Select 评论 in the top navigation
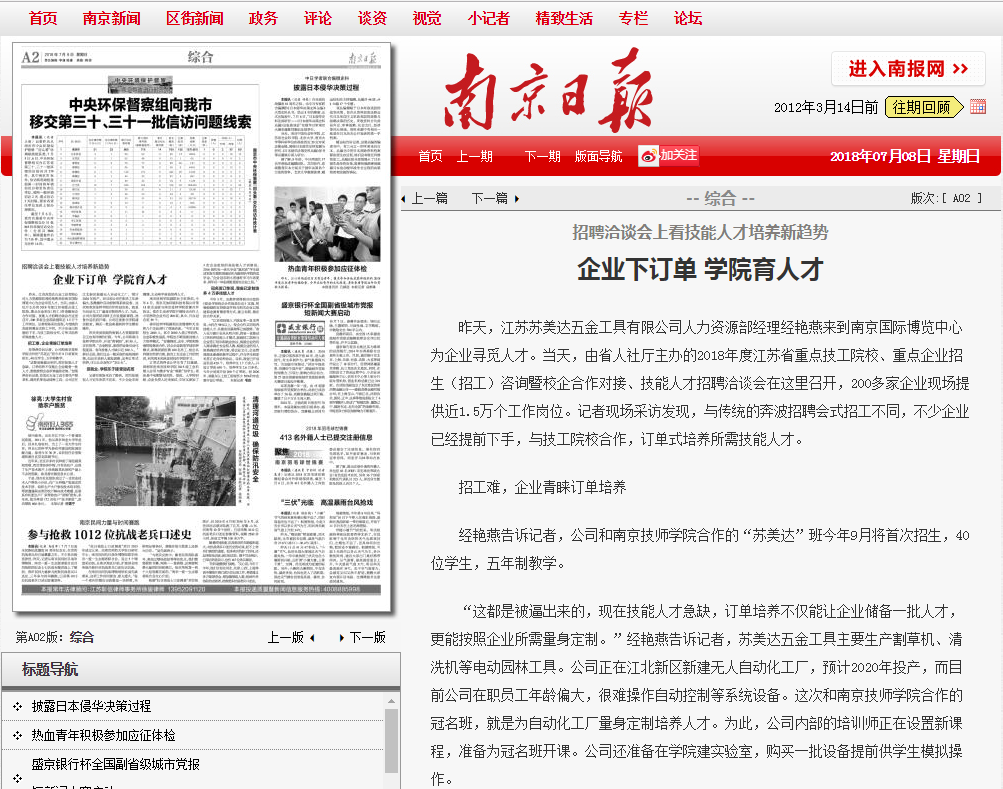The height and width of the screenshot is (789, 1003). pyautogui.click(x=317, y=18)
